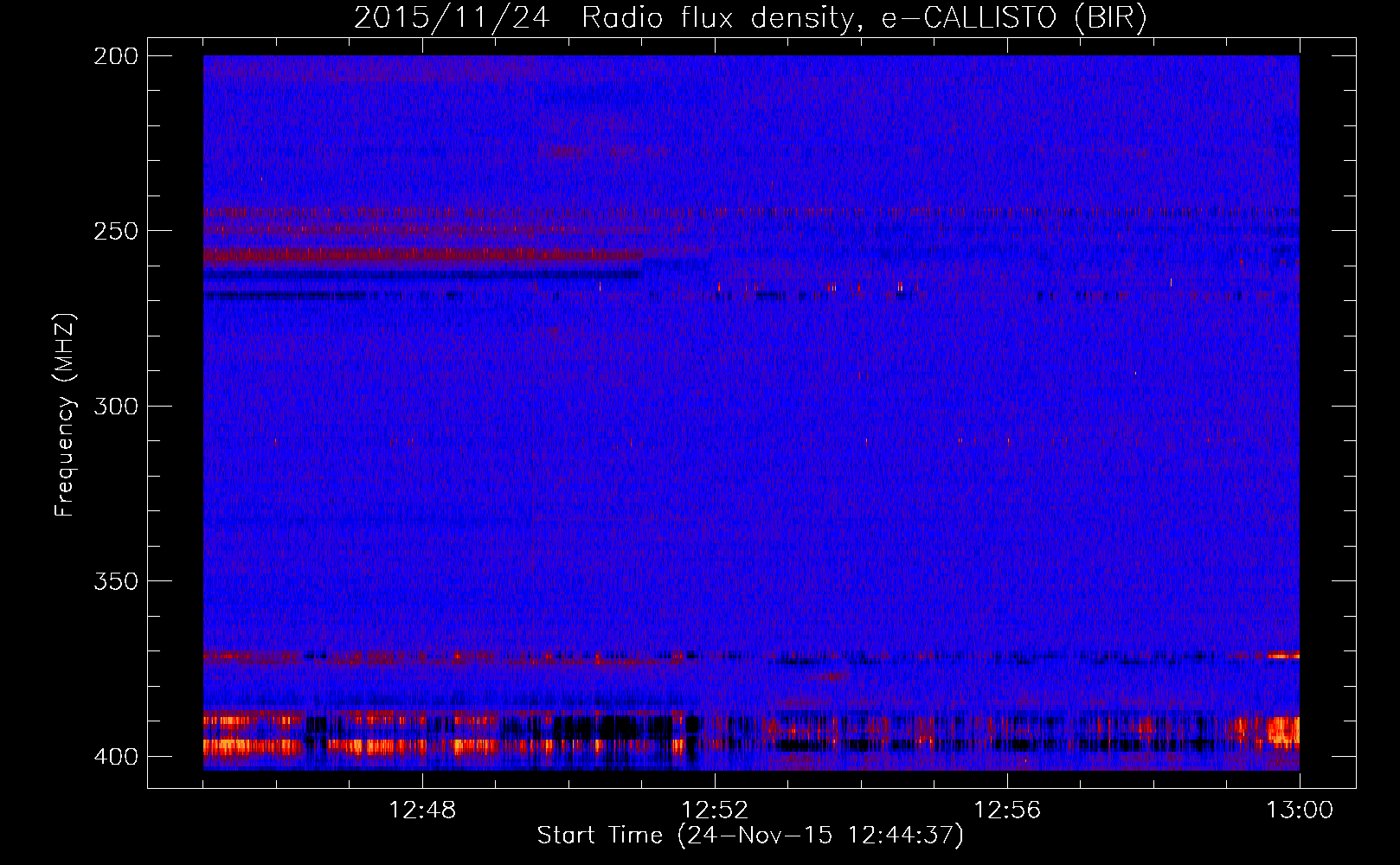Screen dimensions: 1400x865
Task: Click the 'Frequency (MHZ)' axis label
Action: (65, 414)
